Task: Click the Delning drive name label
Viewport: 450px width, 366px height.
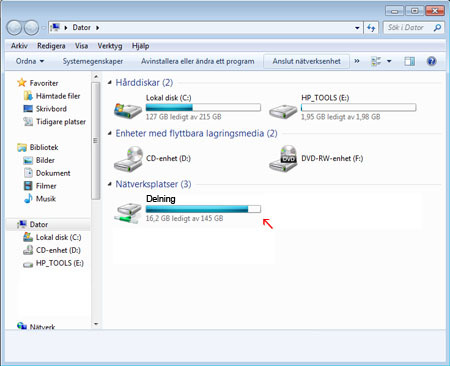Action: coord(161,199)
